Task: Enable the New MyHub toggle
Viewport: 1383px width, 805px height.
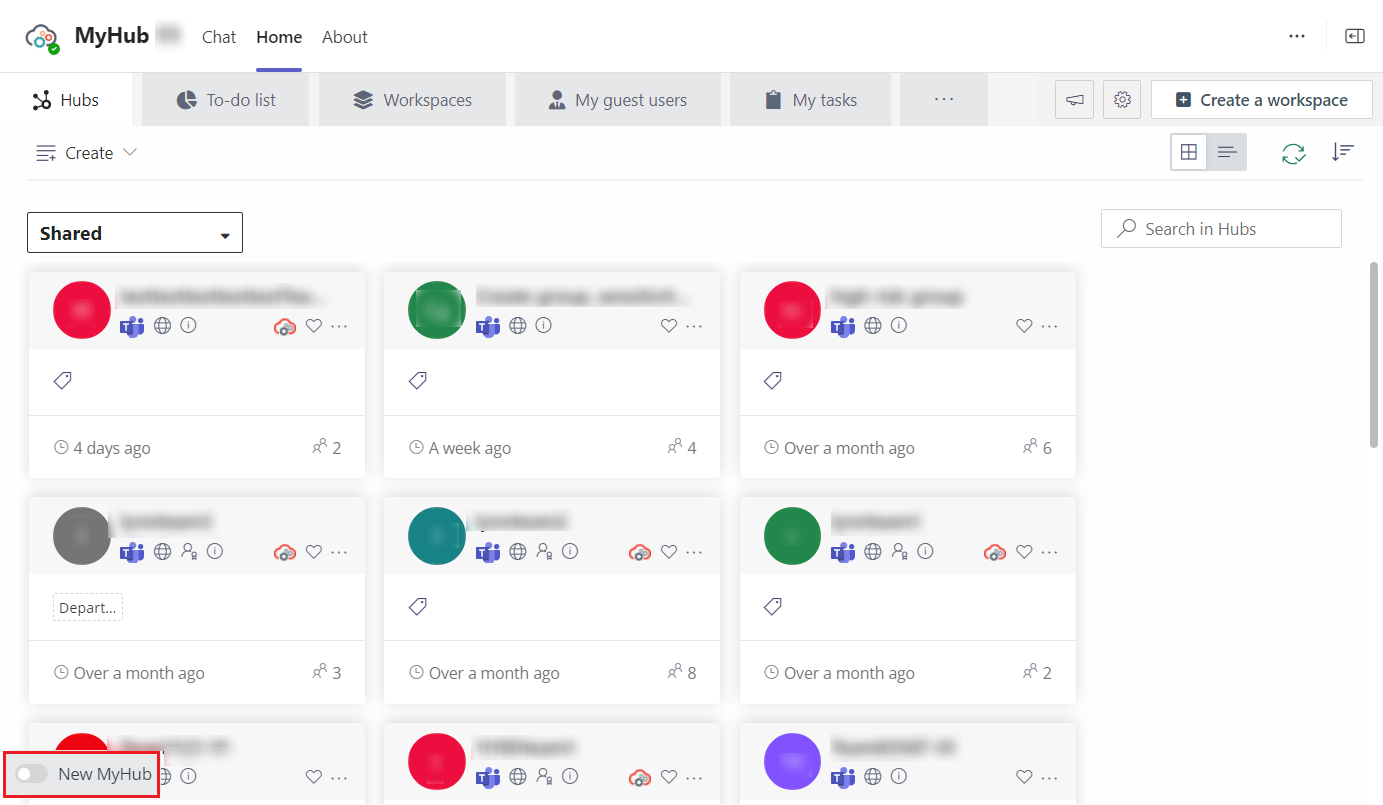Action: click(x=31, y=774)
